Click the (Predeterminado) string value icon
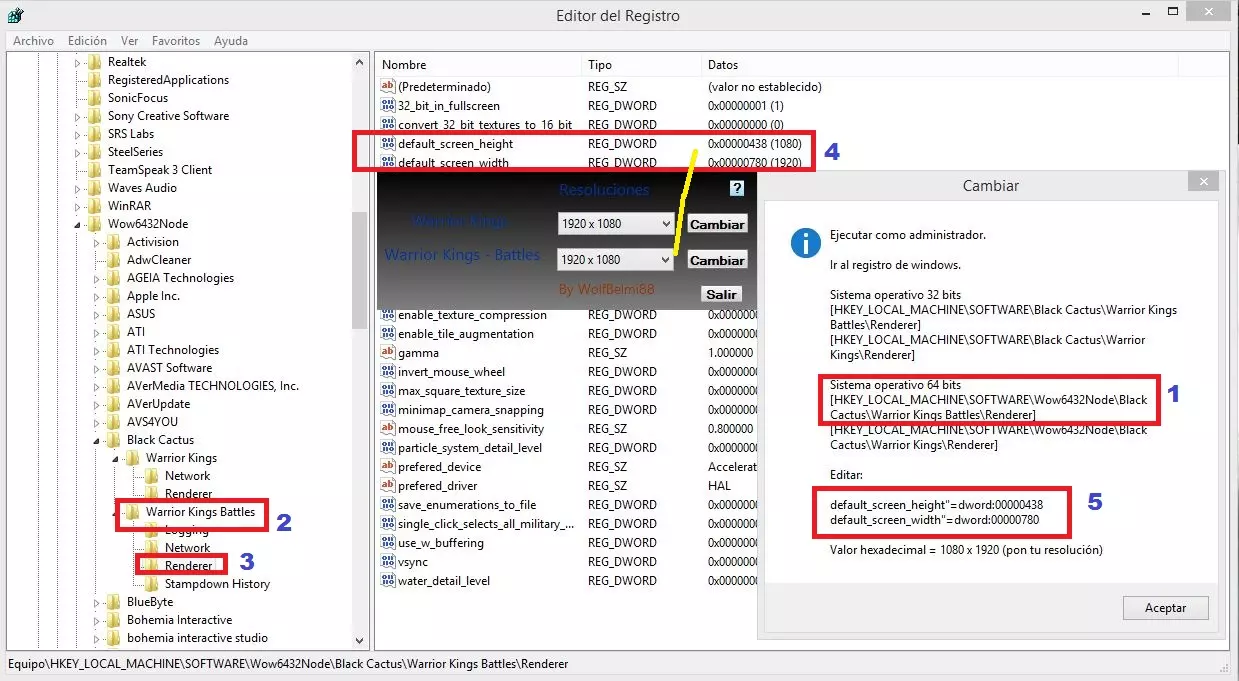The height and width of the screenshot is (681, 1239). tap(388, 87)
